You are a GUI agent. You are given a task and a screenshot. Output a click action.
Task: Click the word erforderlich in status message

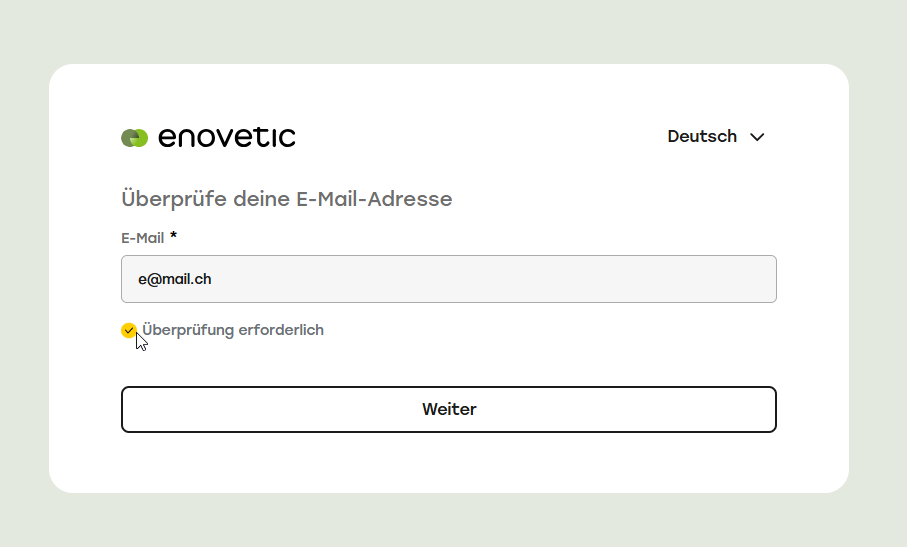(x=281, y=330)
